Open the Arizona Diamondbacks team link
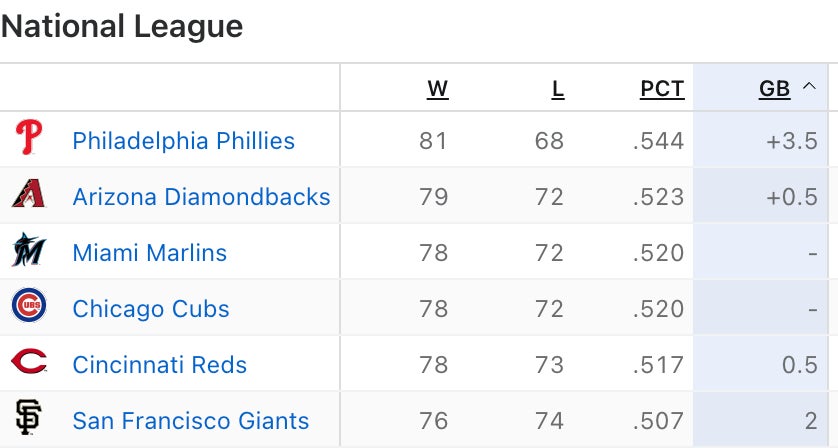This screenshot has height=448, width=838. click(201, 197)
